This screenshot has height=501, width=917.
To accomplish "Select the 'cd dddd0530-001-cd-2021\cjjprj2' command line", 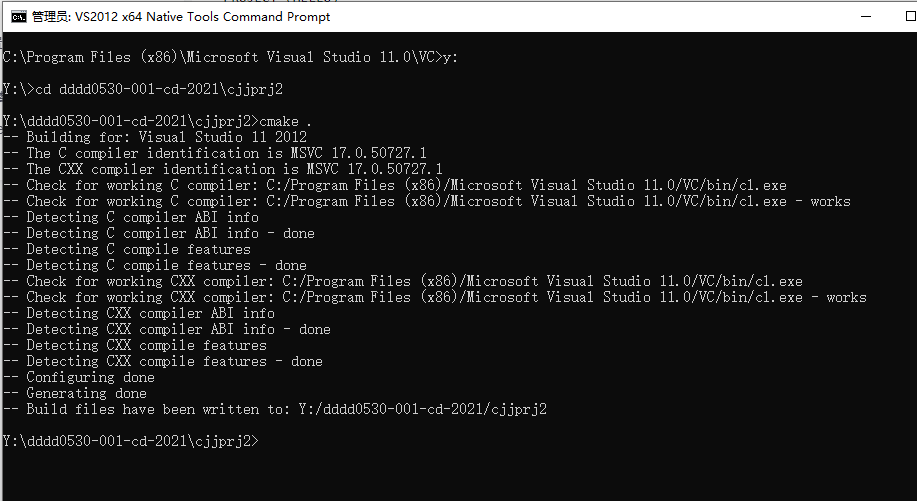I will click(x=143, y=89).
